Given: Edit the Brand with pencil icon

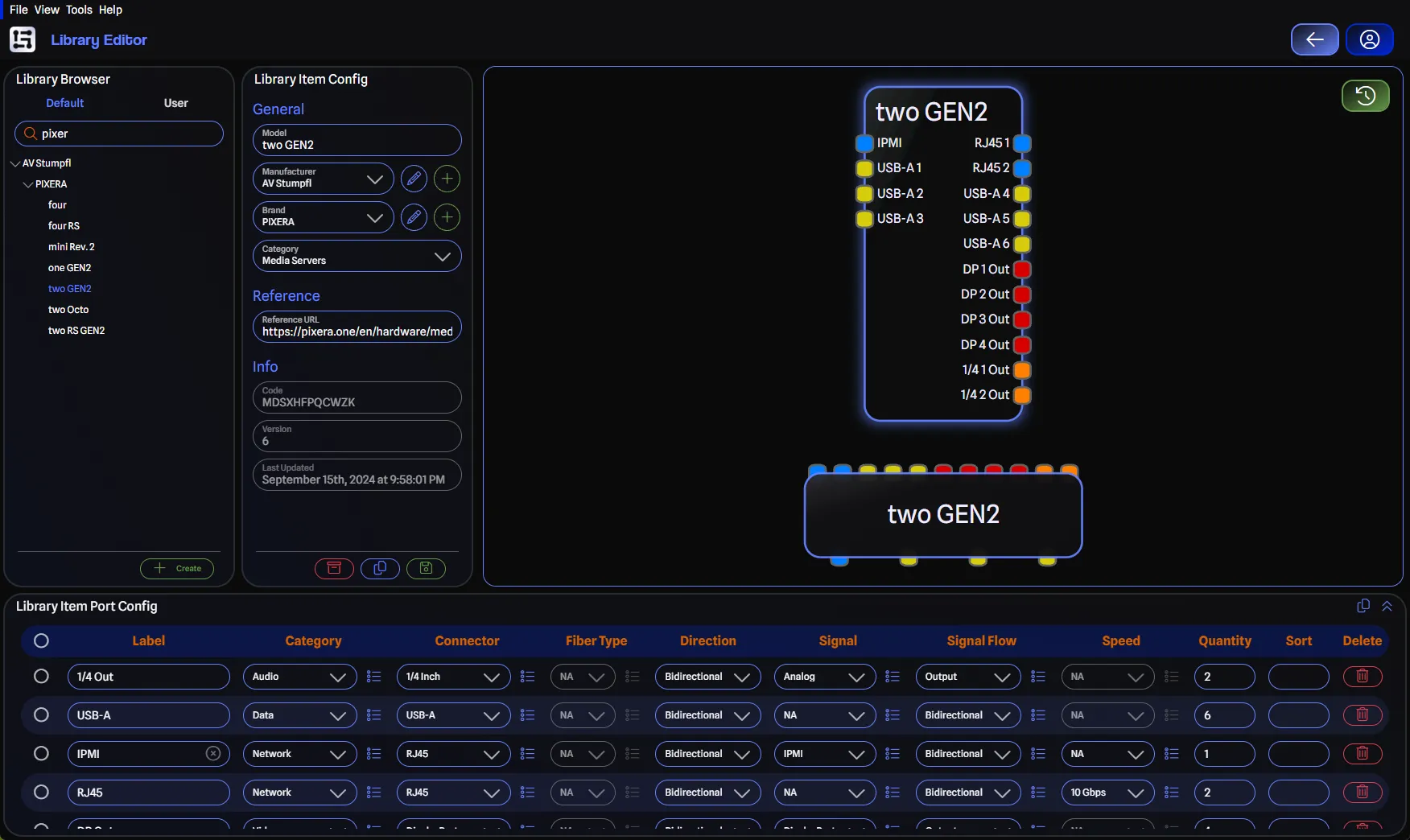Looking at the screenshot, I should click(414, 217).
